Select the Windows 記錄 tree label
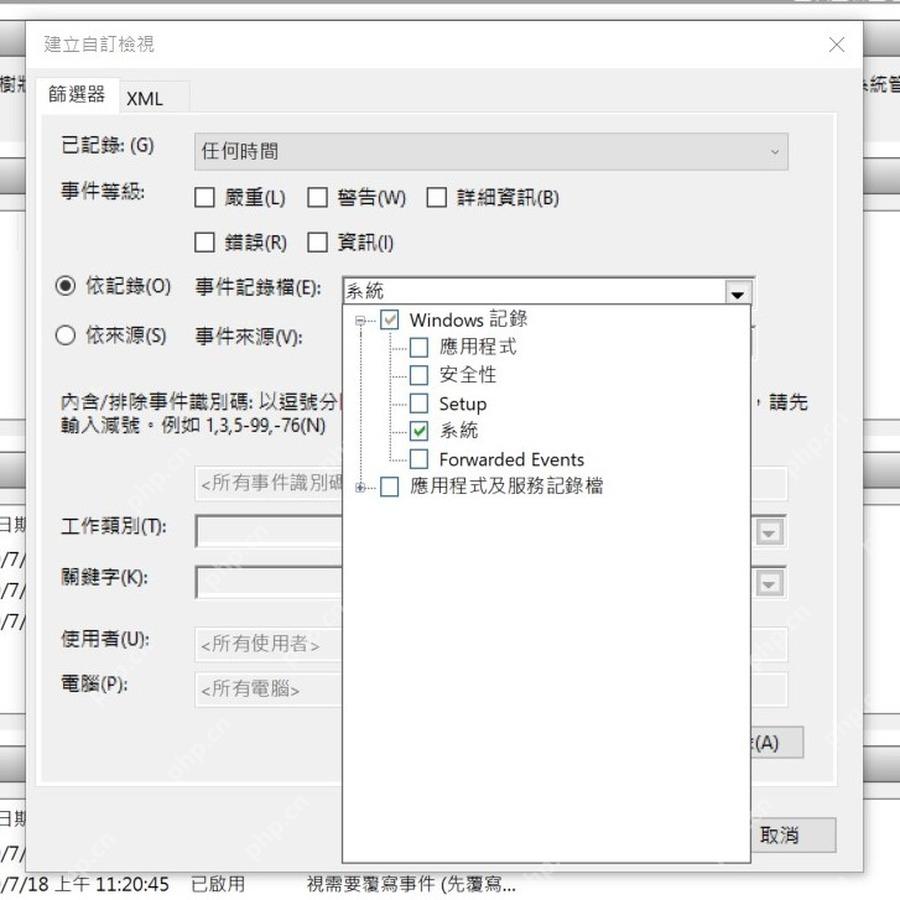The height and width of the screenshot is (900, 900). click(x=468, y=320)
